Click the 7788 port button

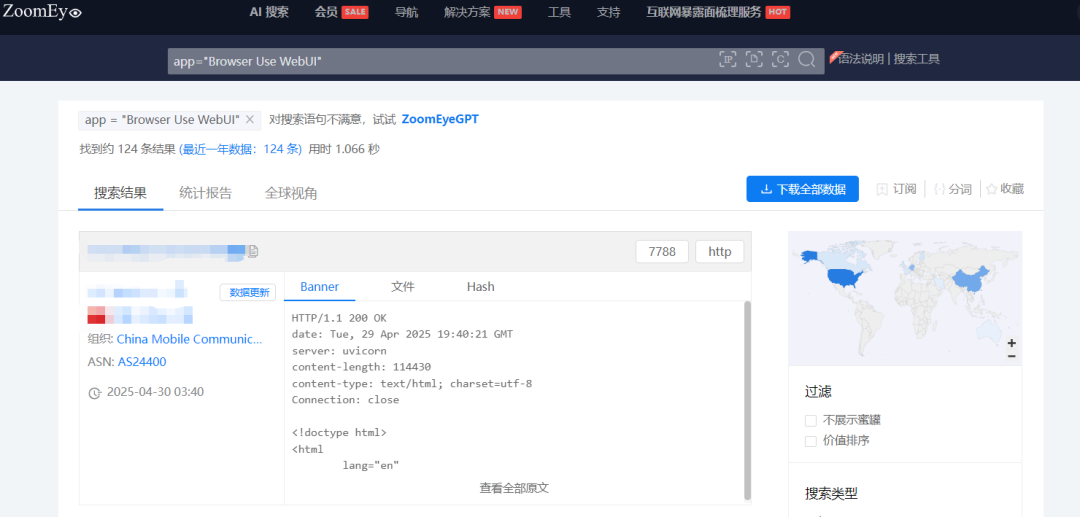pyautogui.click(x=662, y=252)
